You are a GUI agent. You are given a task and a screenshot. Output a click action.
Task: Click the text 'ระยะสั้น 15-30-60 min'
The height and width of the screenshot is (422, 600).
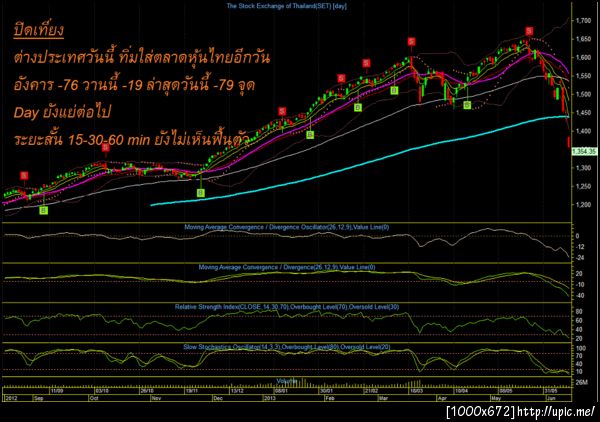coord(82,140)
